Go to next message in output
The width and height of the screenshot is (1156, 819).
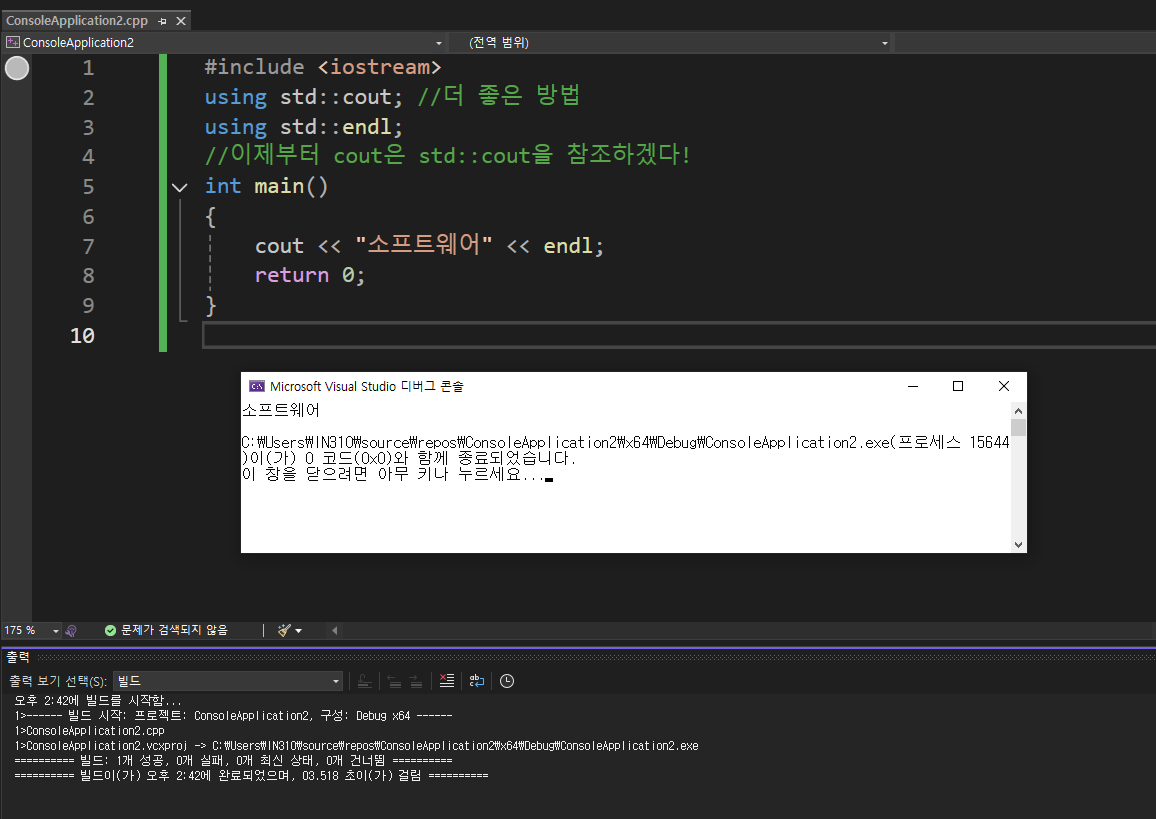click(x=416, y=681)
